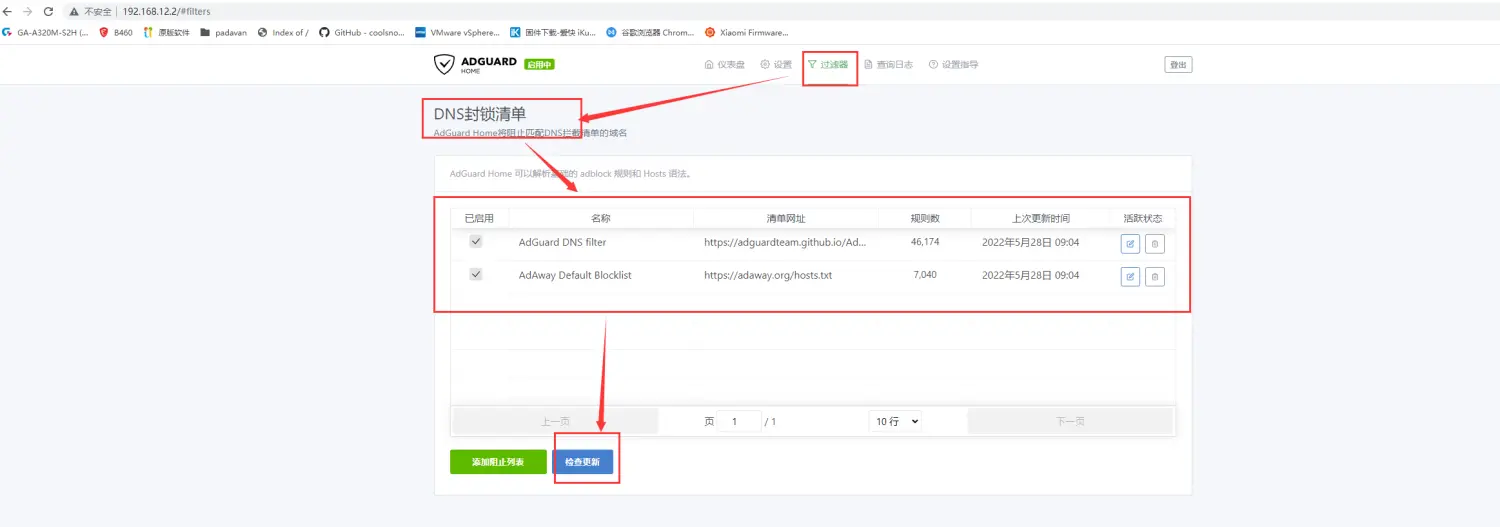Viewport: 1500px width, 527px height.
Task: Sort by the 规则数 column header
Action: point(925,218)
